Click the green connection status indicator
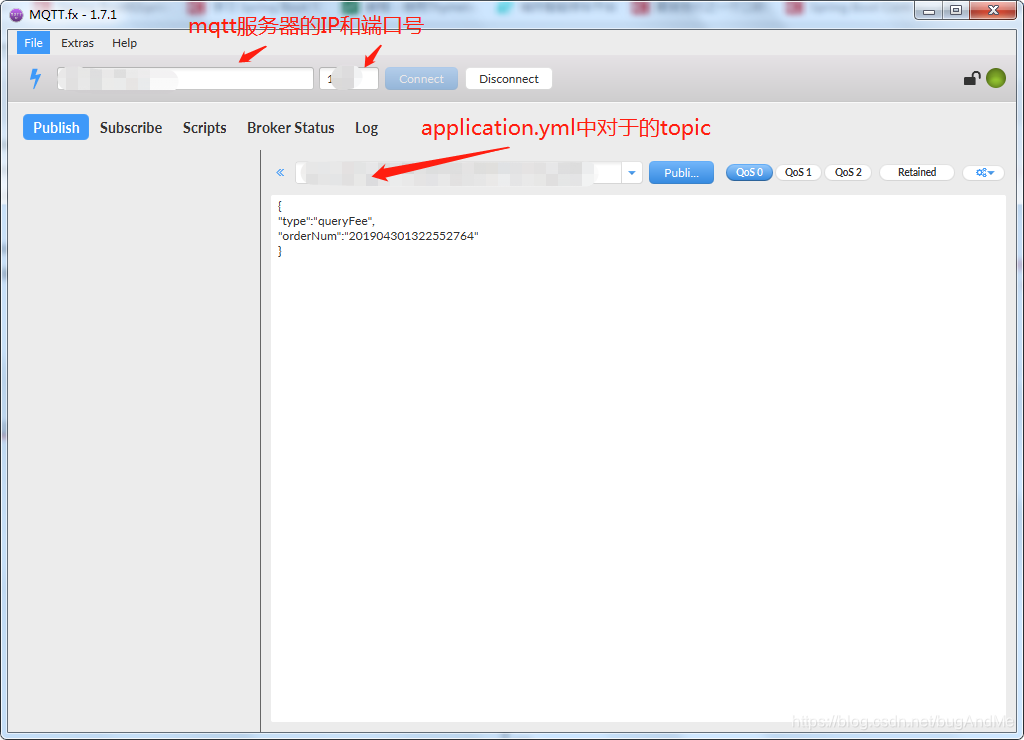 tap(996, 78)
